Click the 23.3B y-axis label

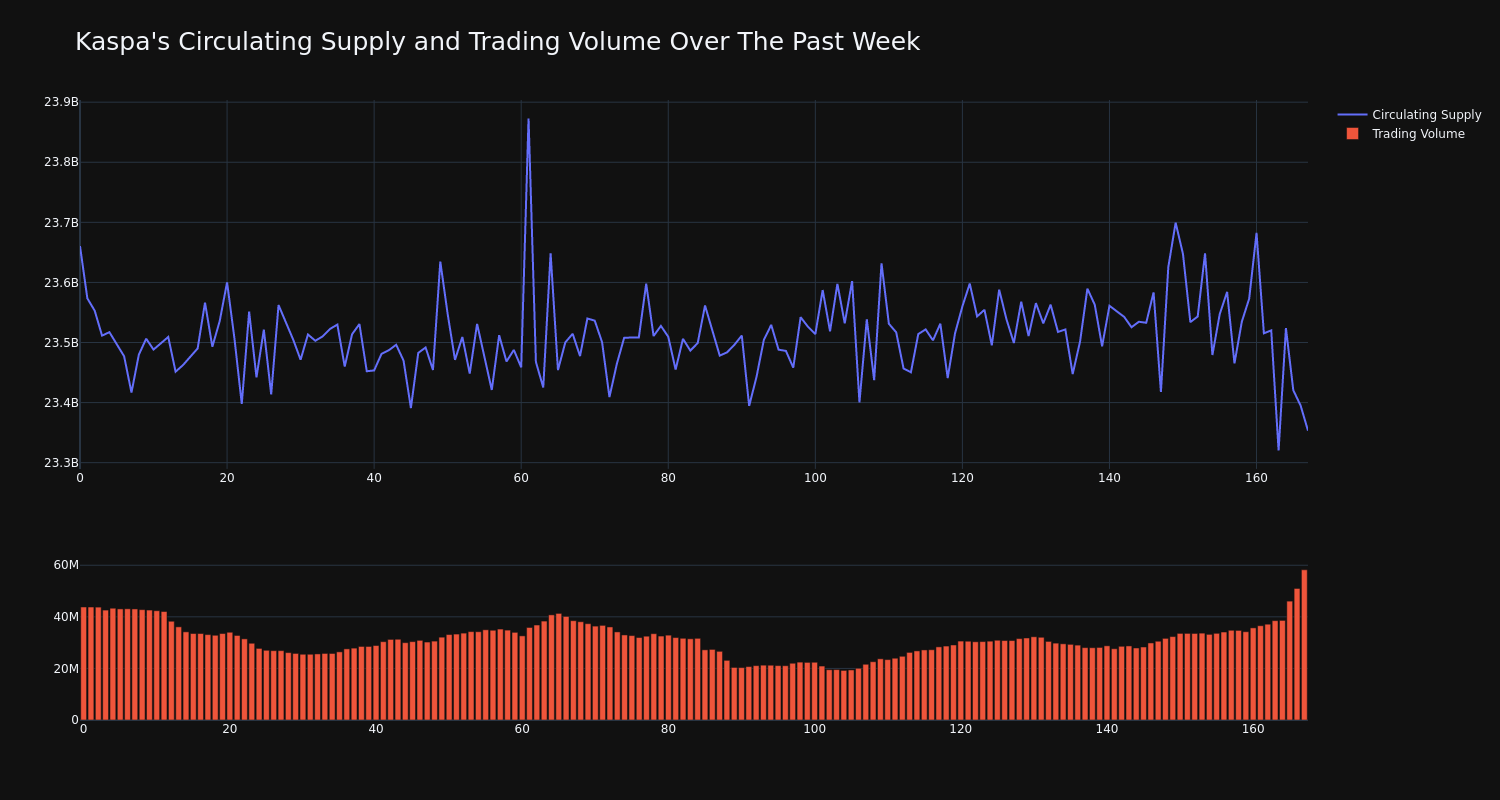61,462
